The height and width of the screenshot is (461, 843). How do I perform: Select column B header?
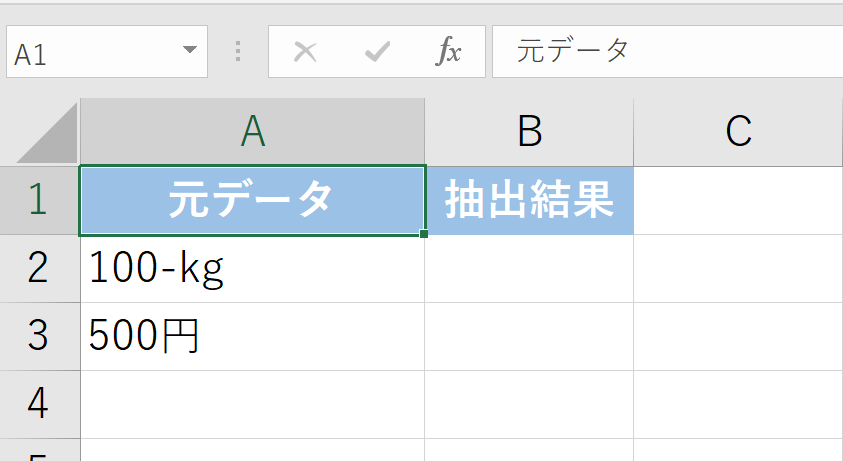[529, 132]
